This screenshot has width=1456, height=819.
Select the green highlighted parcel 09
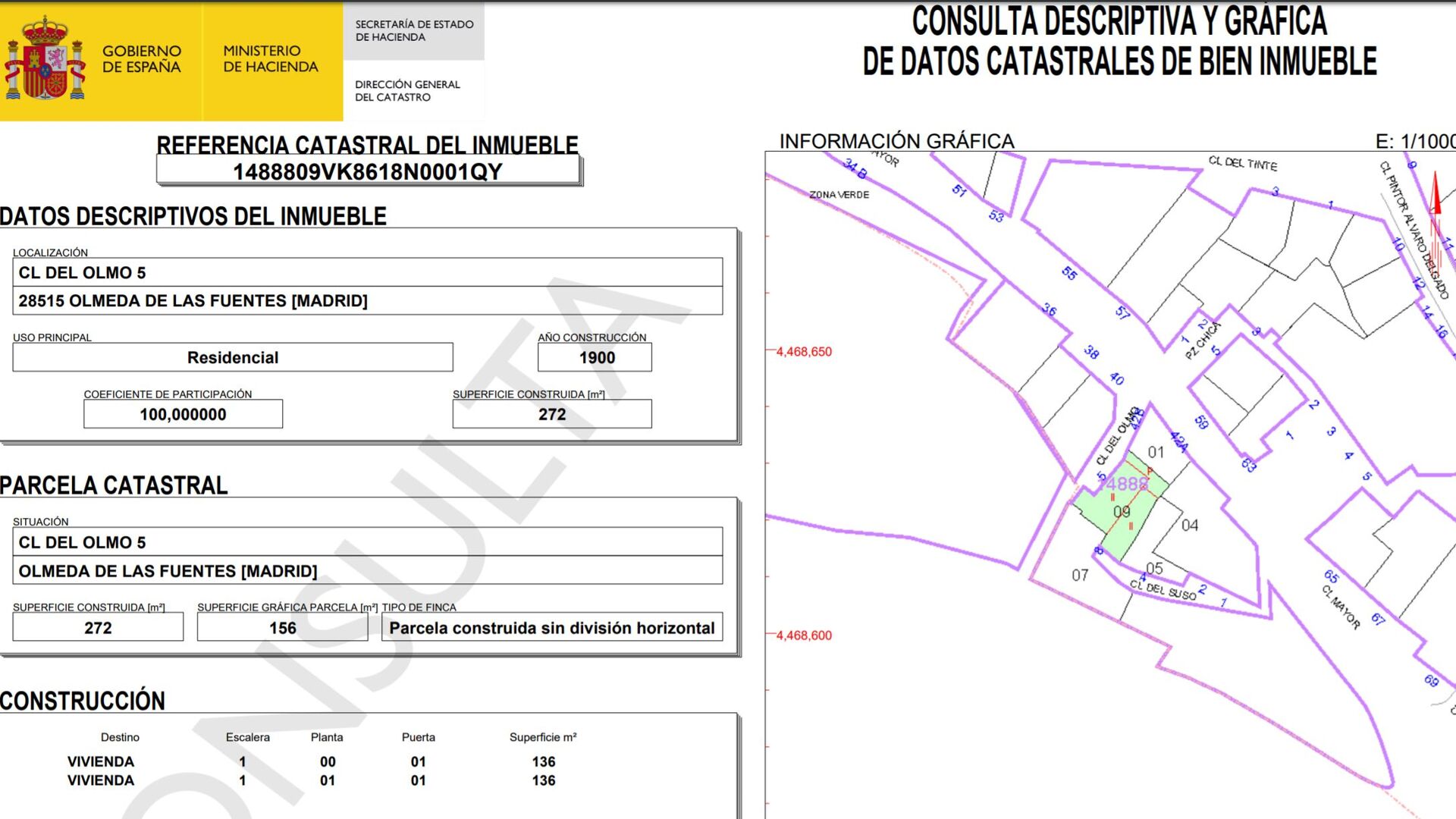click(x=1122, y=513)
